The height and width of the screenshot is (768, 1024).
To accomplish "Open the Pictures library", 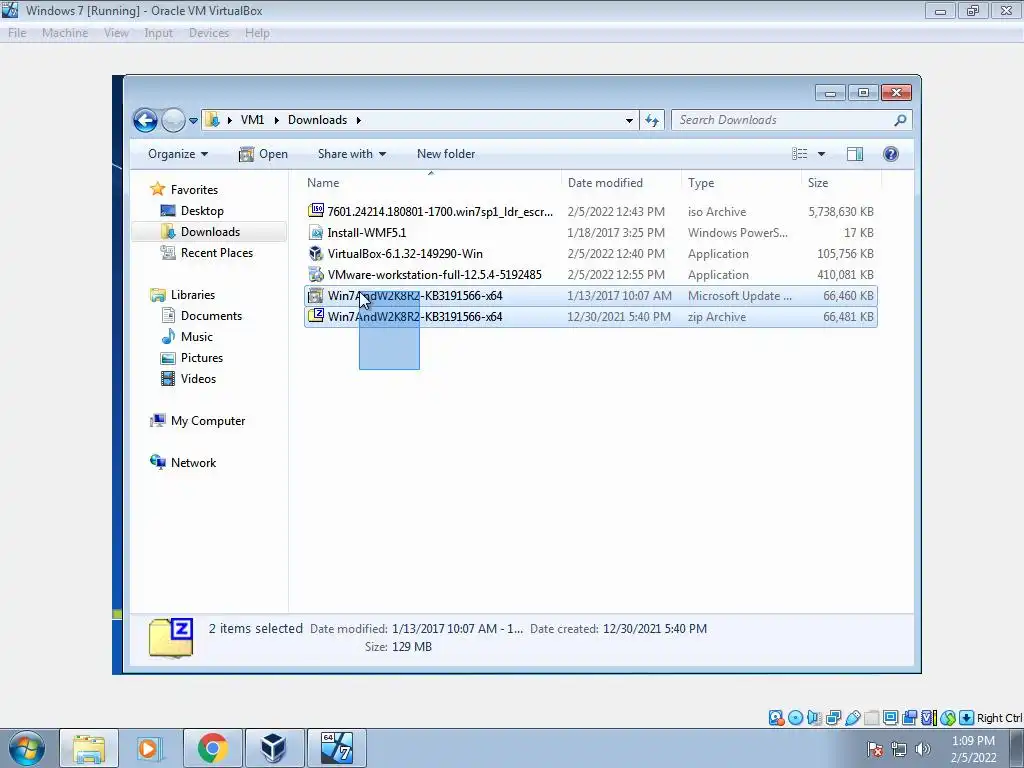I will [x=202, y=358].
